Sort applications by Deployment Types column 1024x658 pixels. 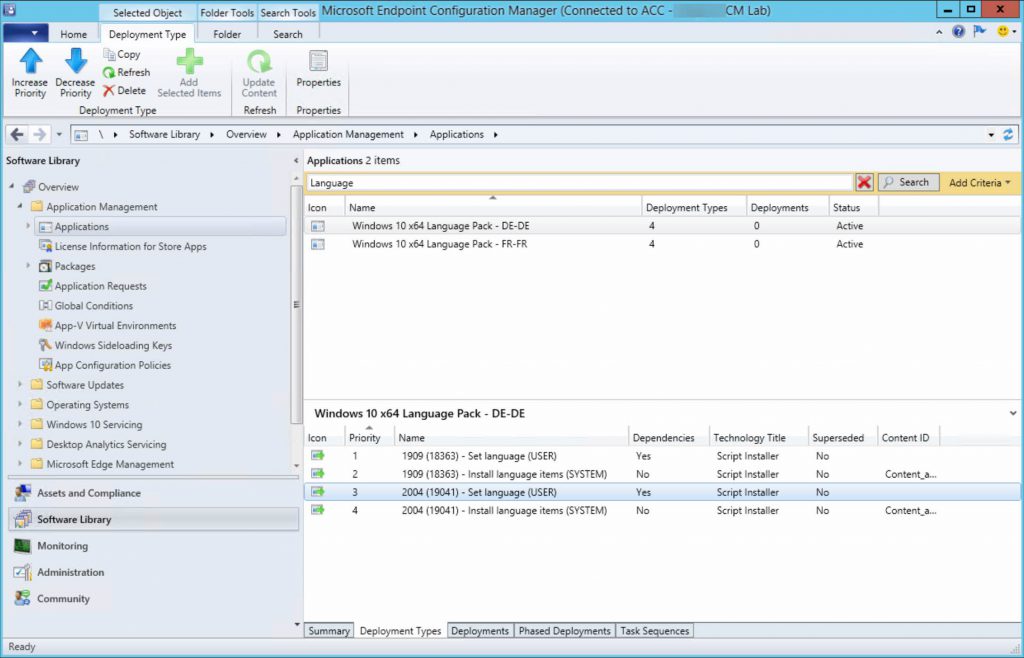pyautogui.click(x=694, y=208)
